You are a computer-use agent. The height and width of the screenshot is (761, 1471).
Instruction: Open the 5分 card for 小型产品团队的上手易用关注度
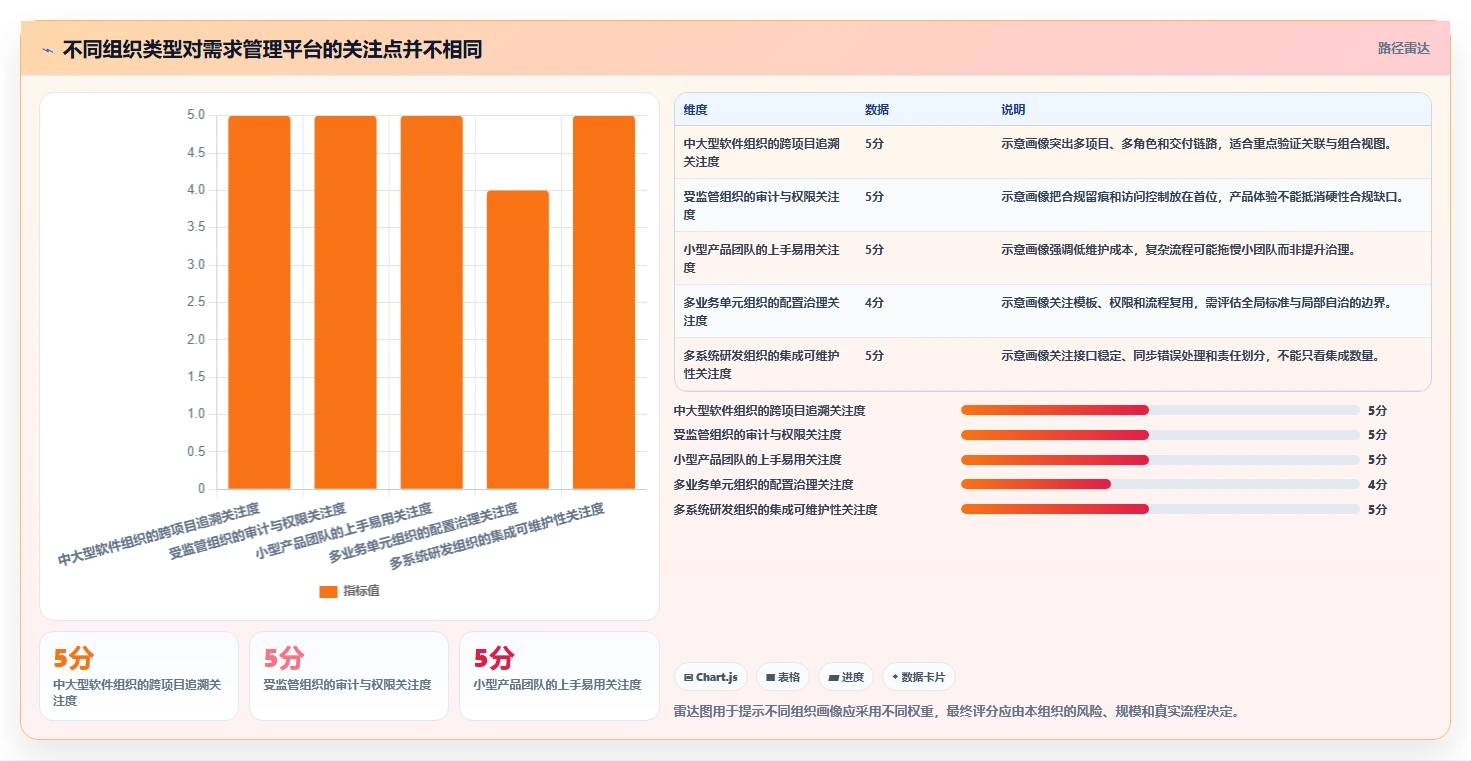point(559,676)
